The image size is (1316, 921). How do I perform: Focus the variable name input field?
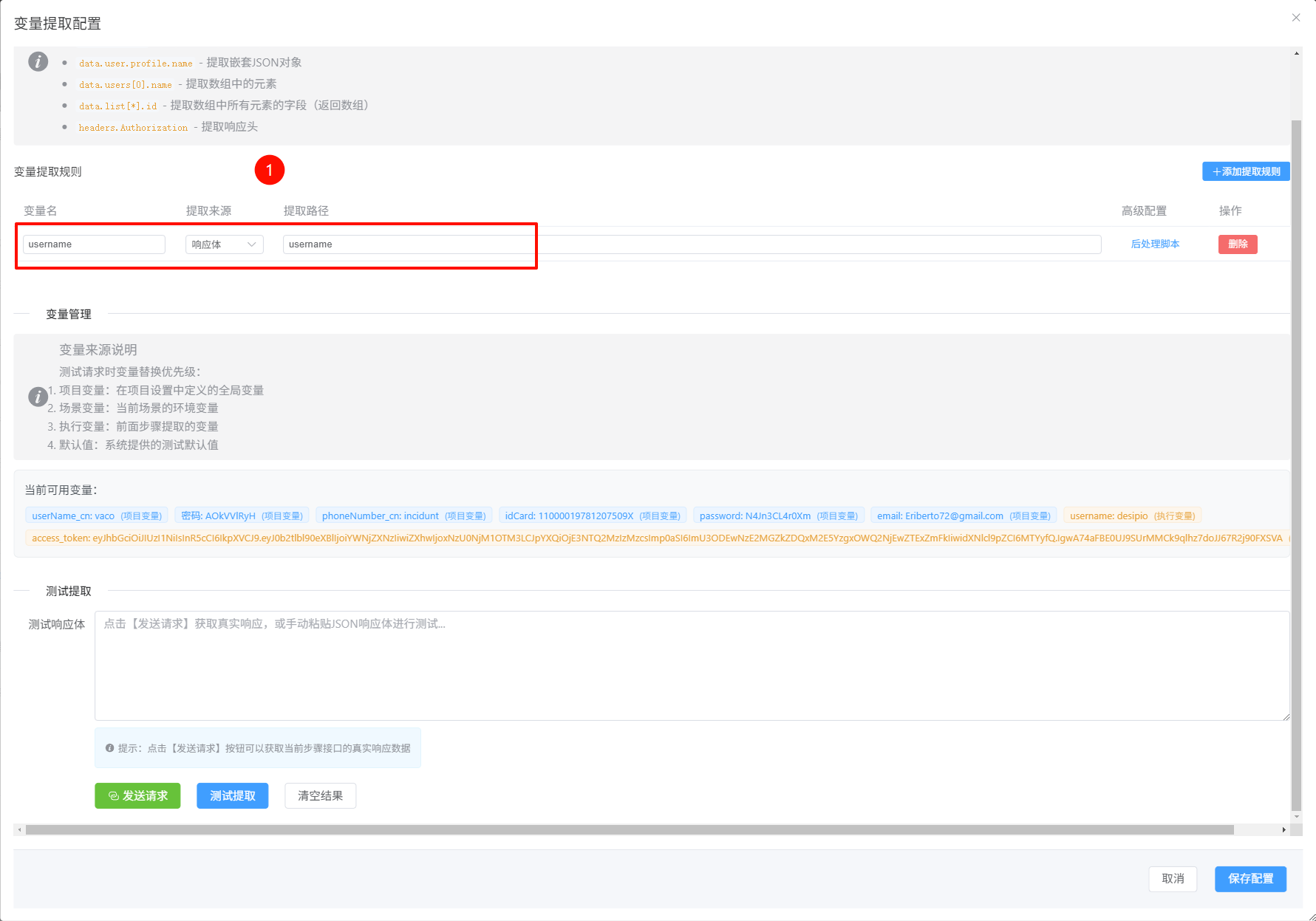click(94, 244)
